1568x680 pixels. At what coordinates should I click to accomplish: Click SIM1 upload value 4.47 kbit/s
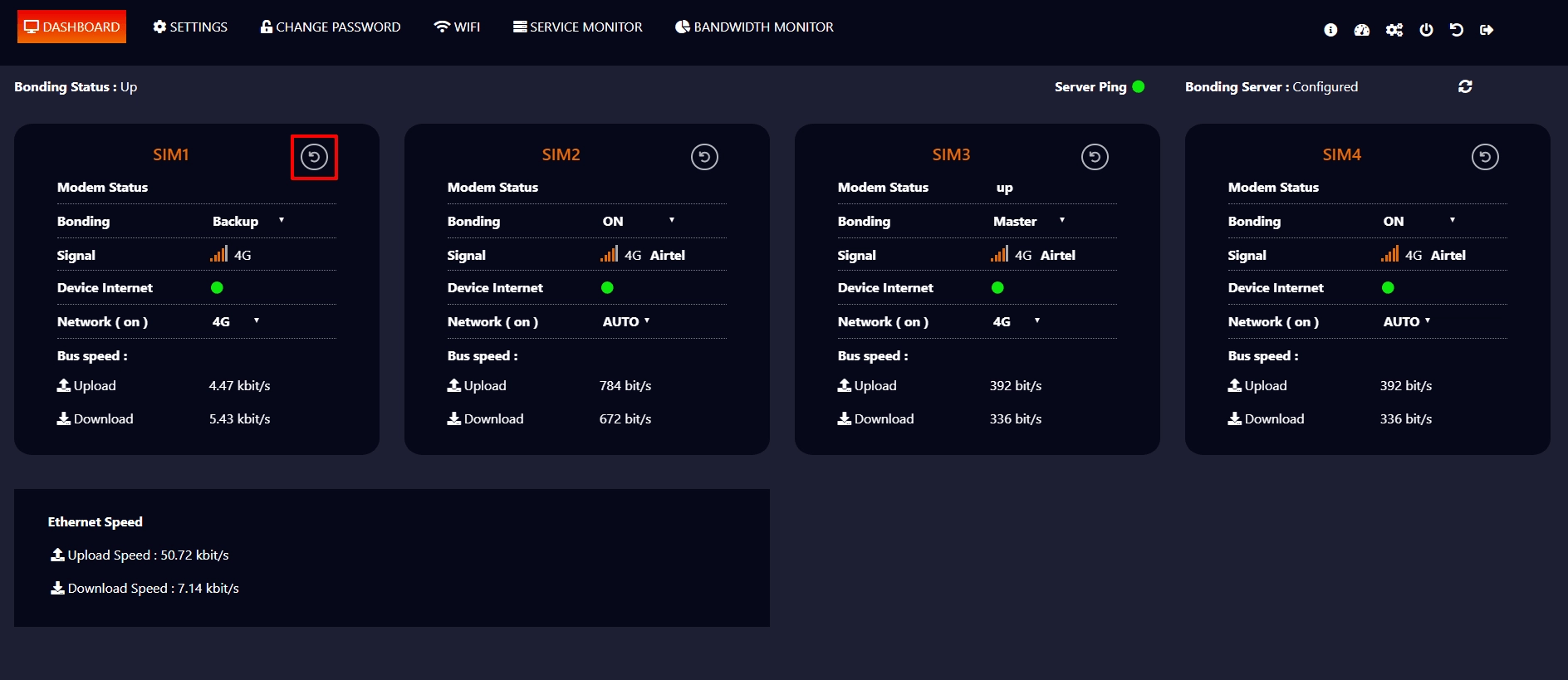(x=240, y=385)
